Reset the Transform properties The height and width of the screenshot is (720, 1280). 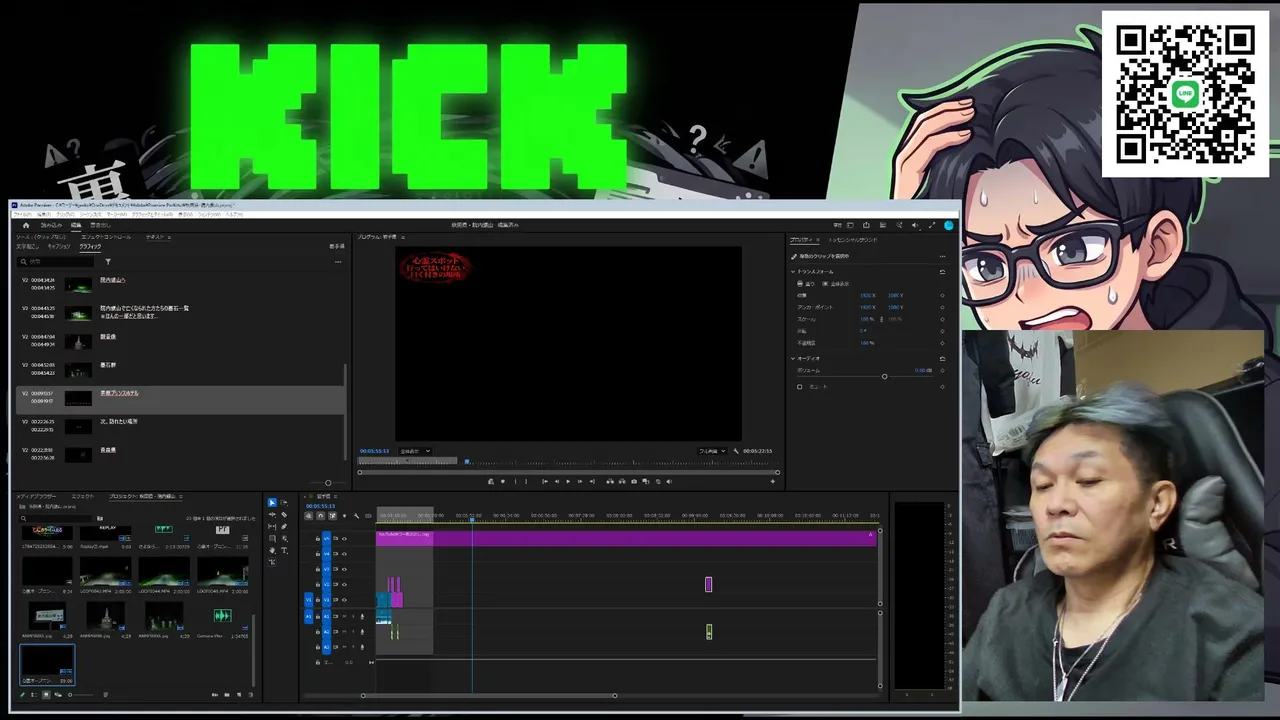pyautogui.click(x=942, y=272)
